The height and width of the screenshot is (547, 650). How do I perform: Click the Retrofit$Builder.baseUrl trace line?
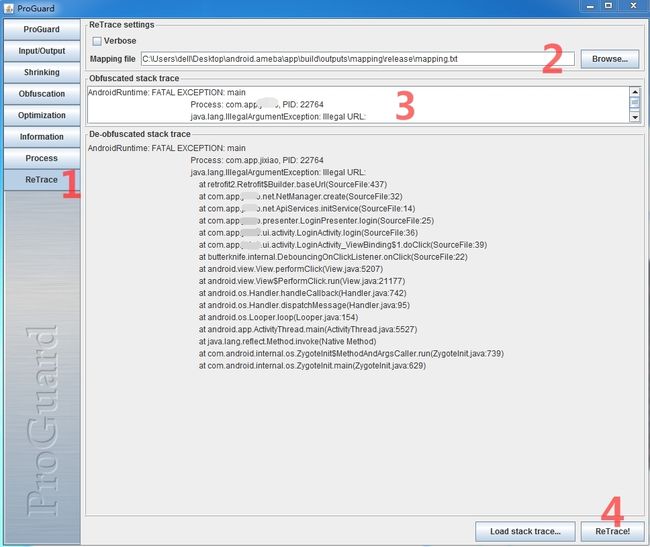[x=293, y=184]
